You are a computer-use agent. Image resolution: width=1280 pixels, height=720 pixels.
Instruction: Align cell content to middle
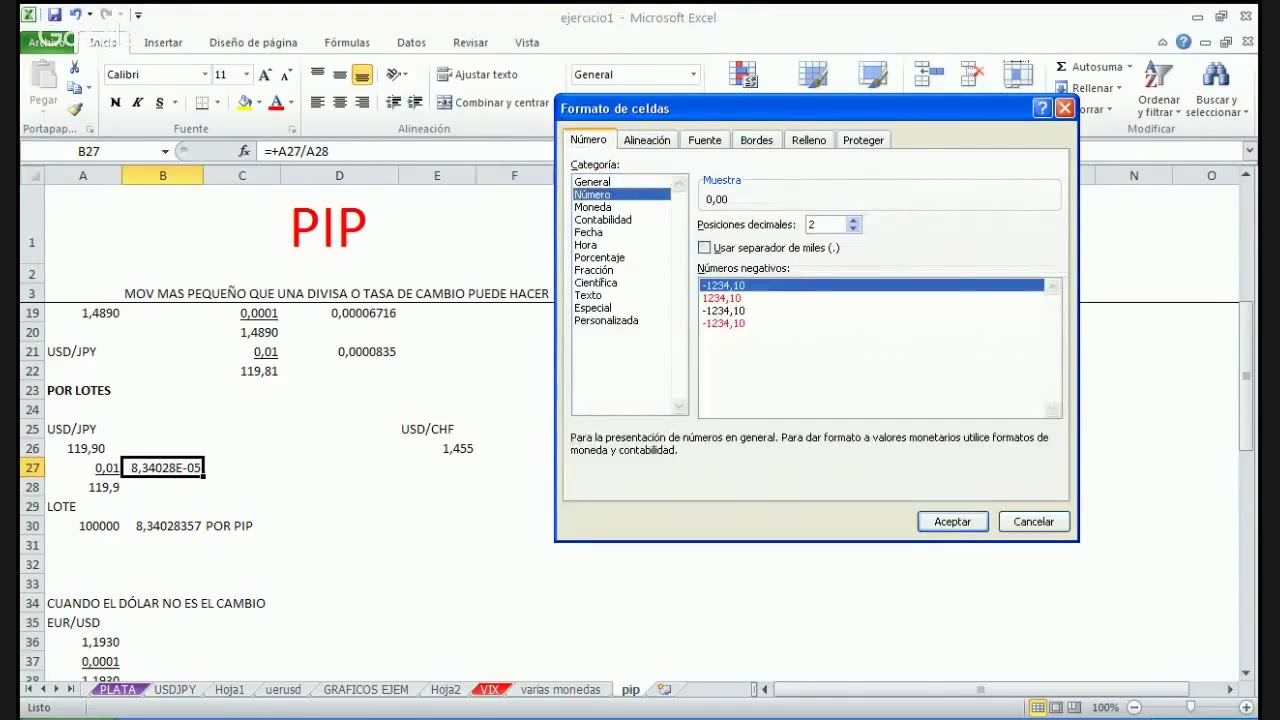pyautogui.click(x=340, y=75)
